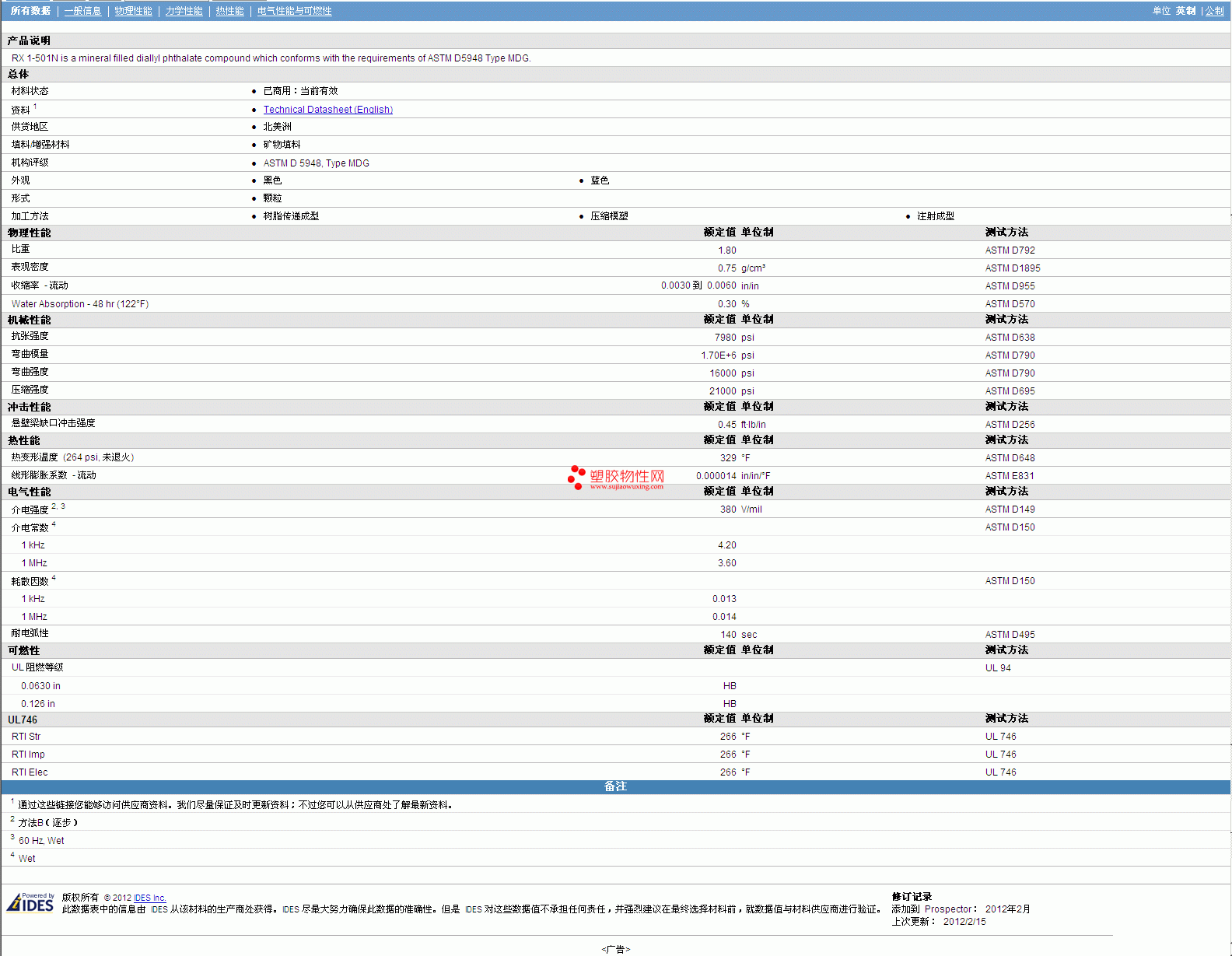Click the 备注 blue header bar
1232x956 pixels.
615,786
